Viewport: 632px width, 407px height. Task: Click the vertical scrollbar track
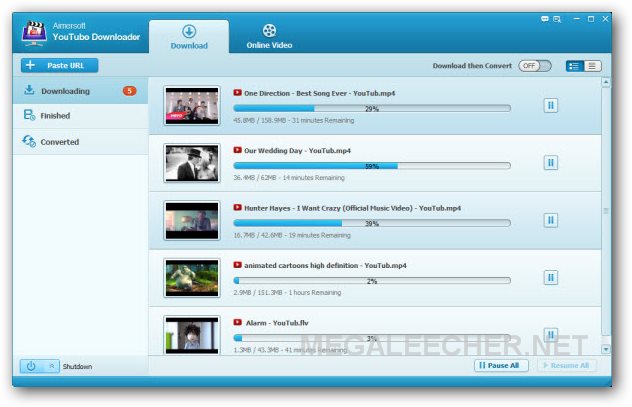606,210
